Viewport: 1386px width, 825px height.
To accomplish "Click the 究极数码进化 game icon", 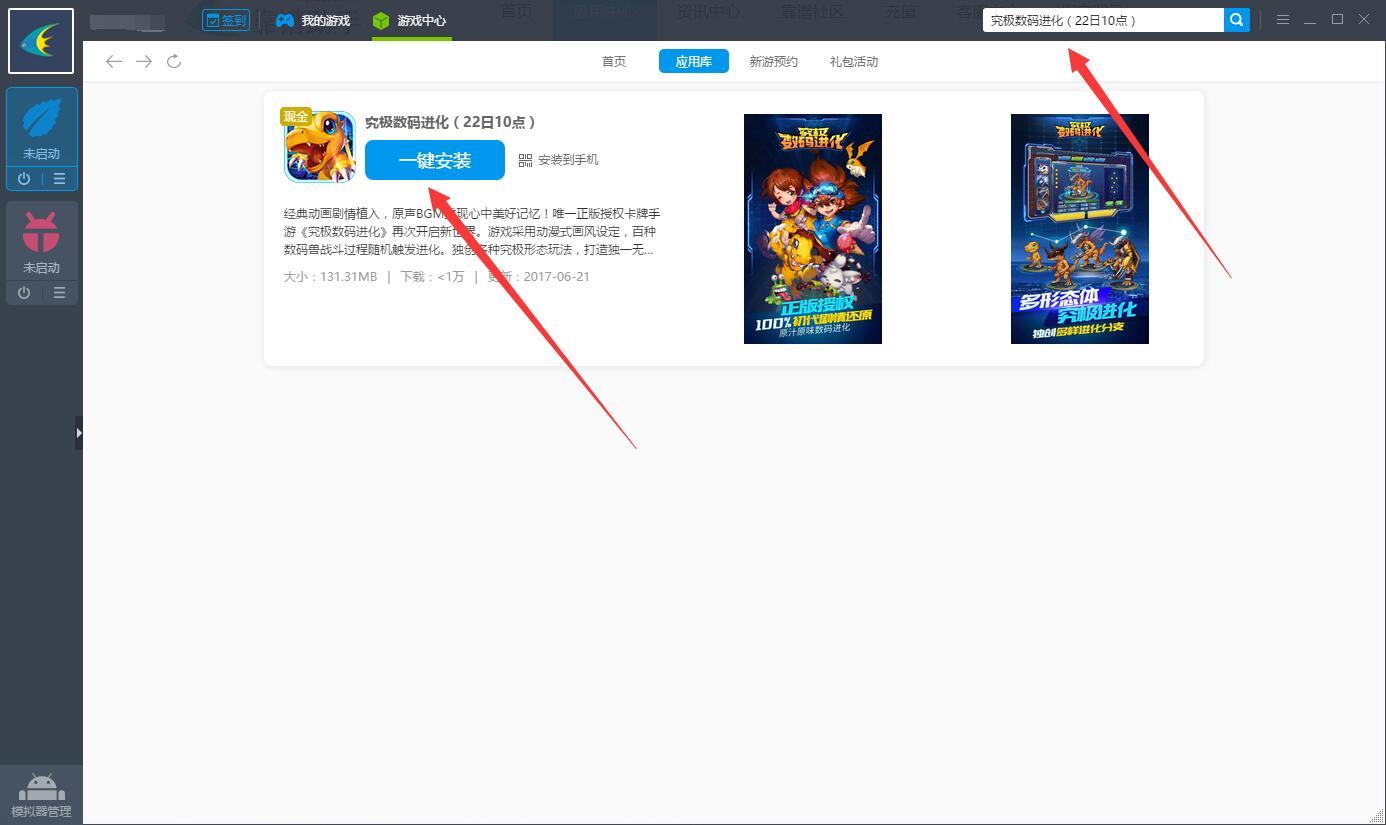I will point(320,147).
